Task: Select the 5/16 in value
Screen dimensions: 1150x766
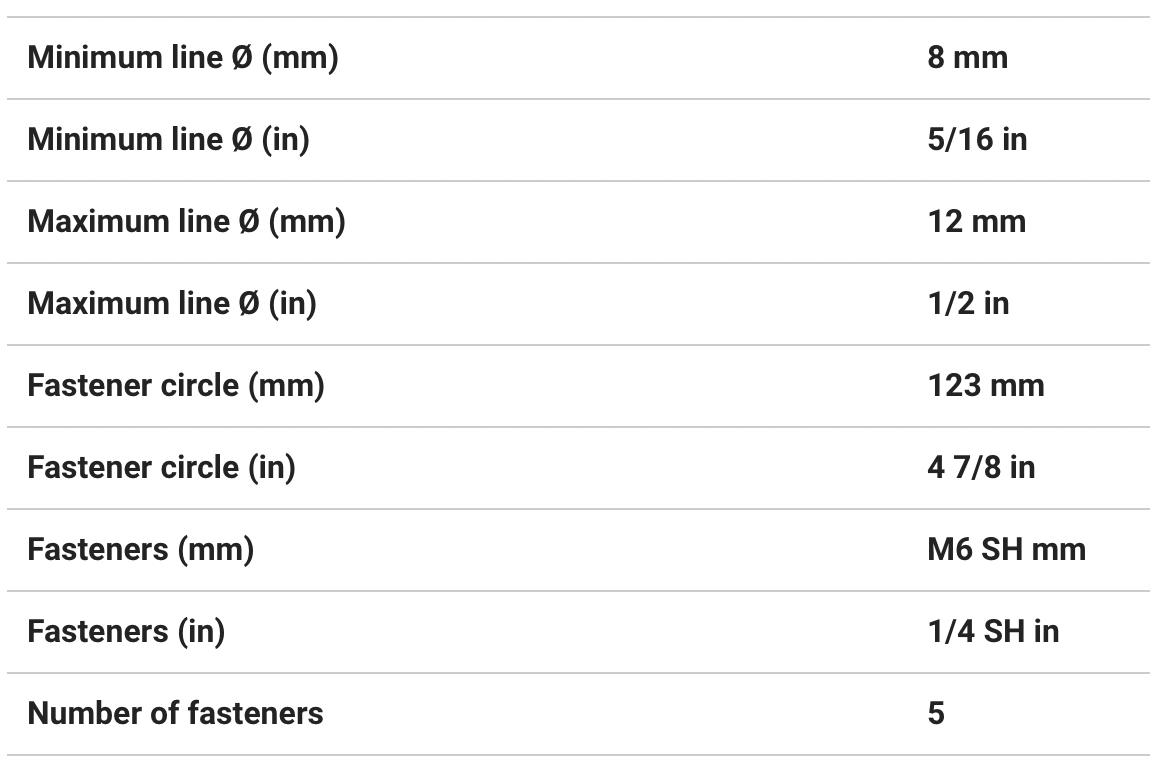Action: (977, 140)
